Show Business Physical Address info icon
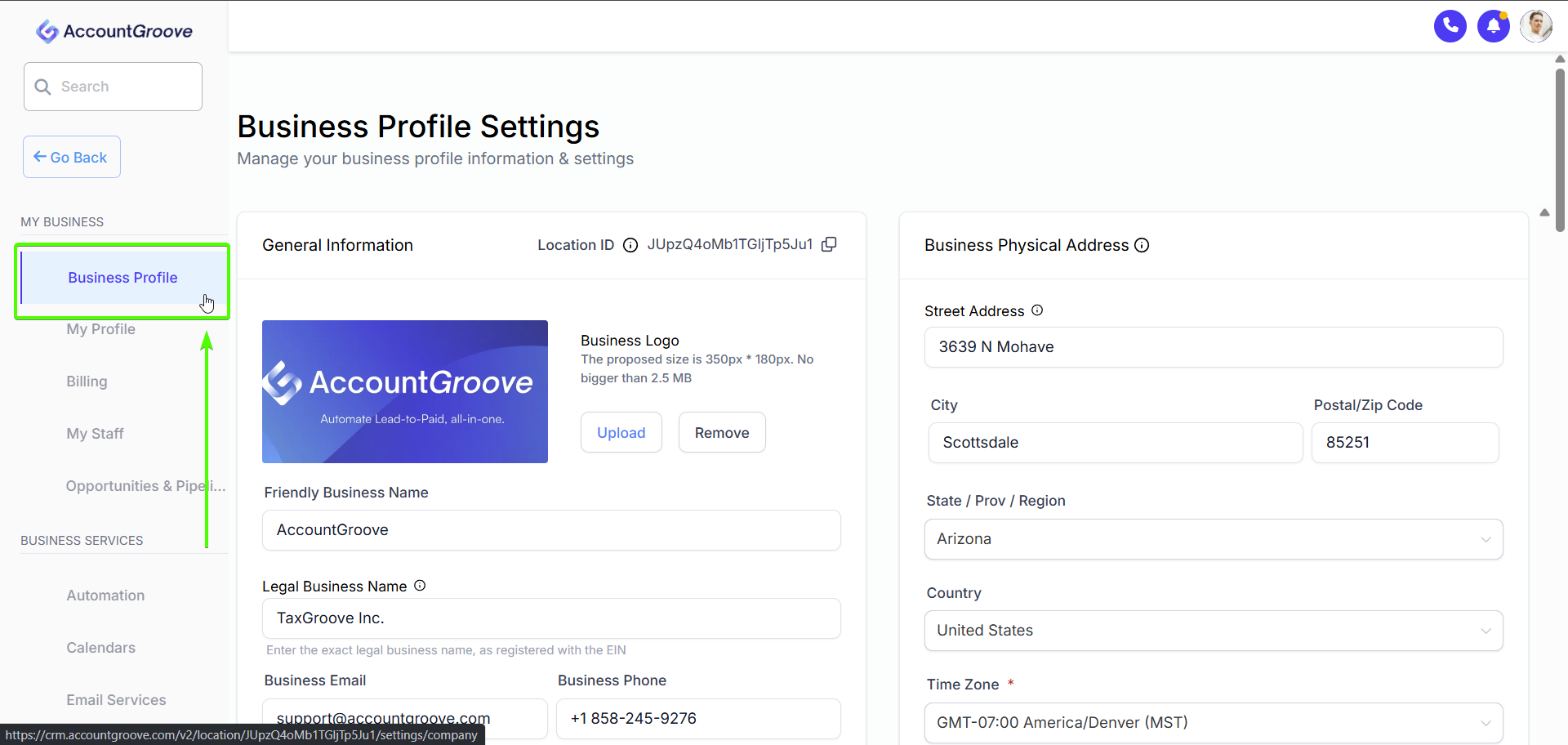 point(1142,245)
